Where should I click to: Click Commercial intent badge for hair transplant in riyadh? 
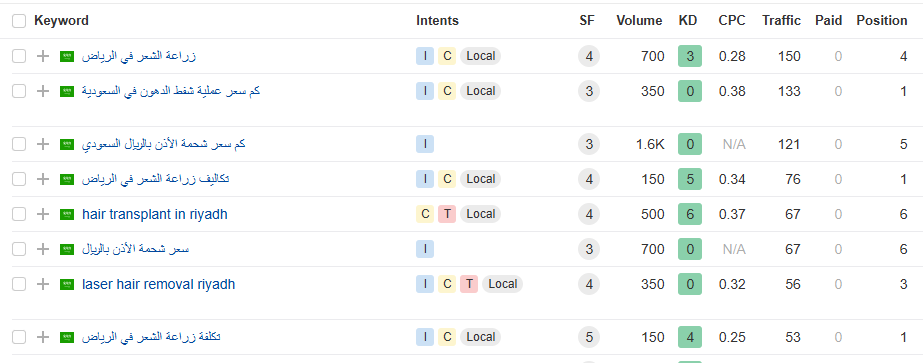point(425,214)
